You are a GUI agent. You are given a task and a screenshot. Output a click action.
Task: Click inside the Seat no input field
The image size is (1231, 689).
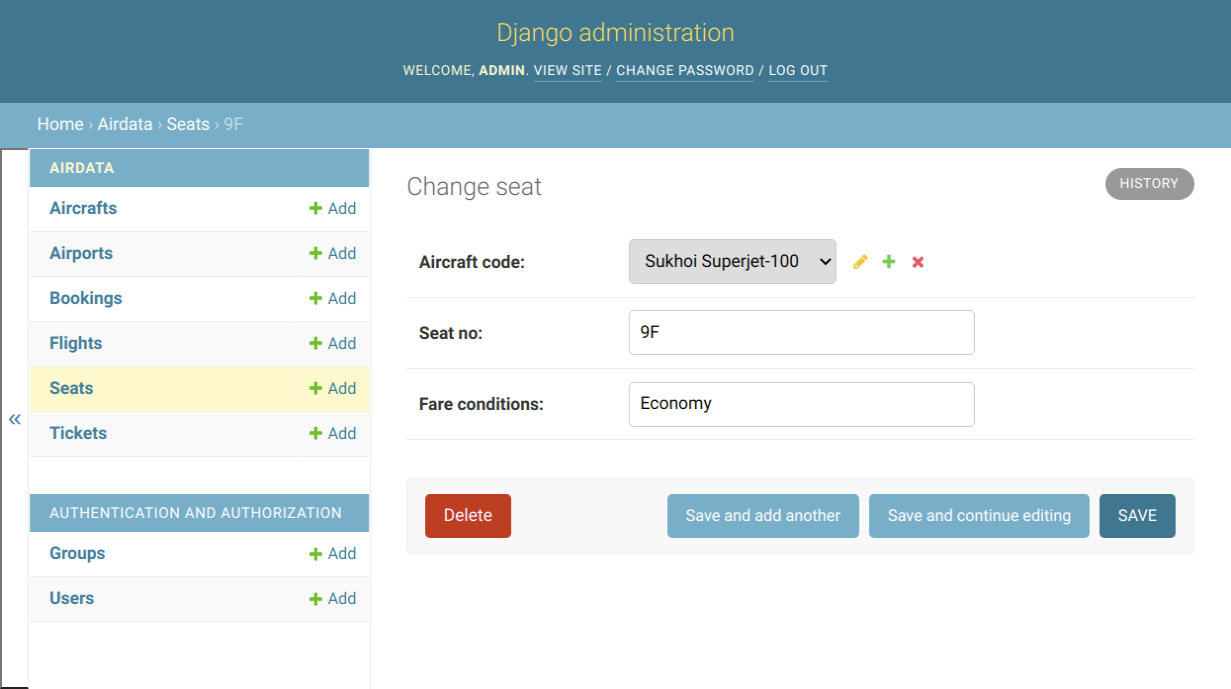click(800, 332)
